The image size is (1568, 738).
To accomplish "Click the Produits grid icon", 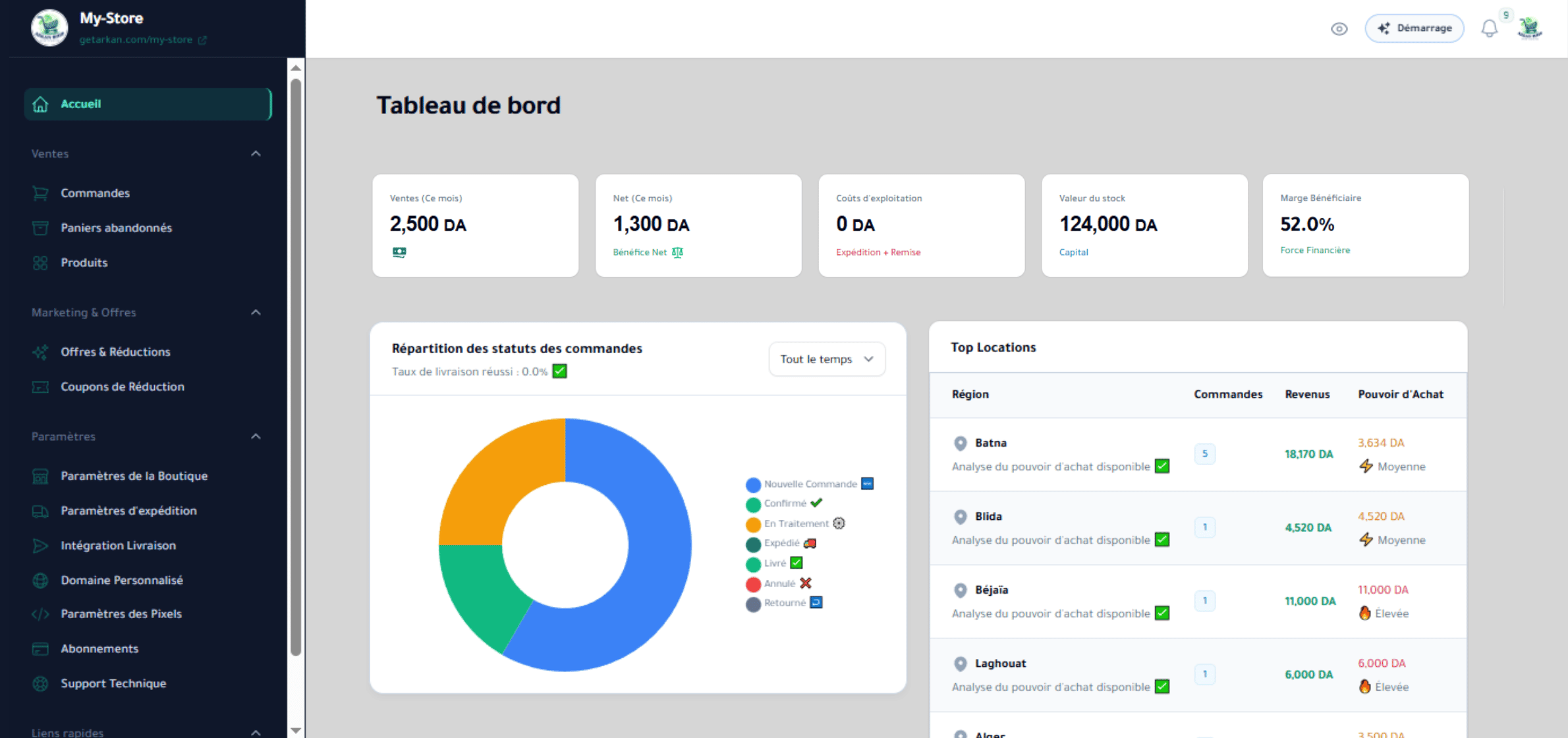I will [40, 263].
